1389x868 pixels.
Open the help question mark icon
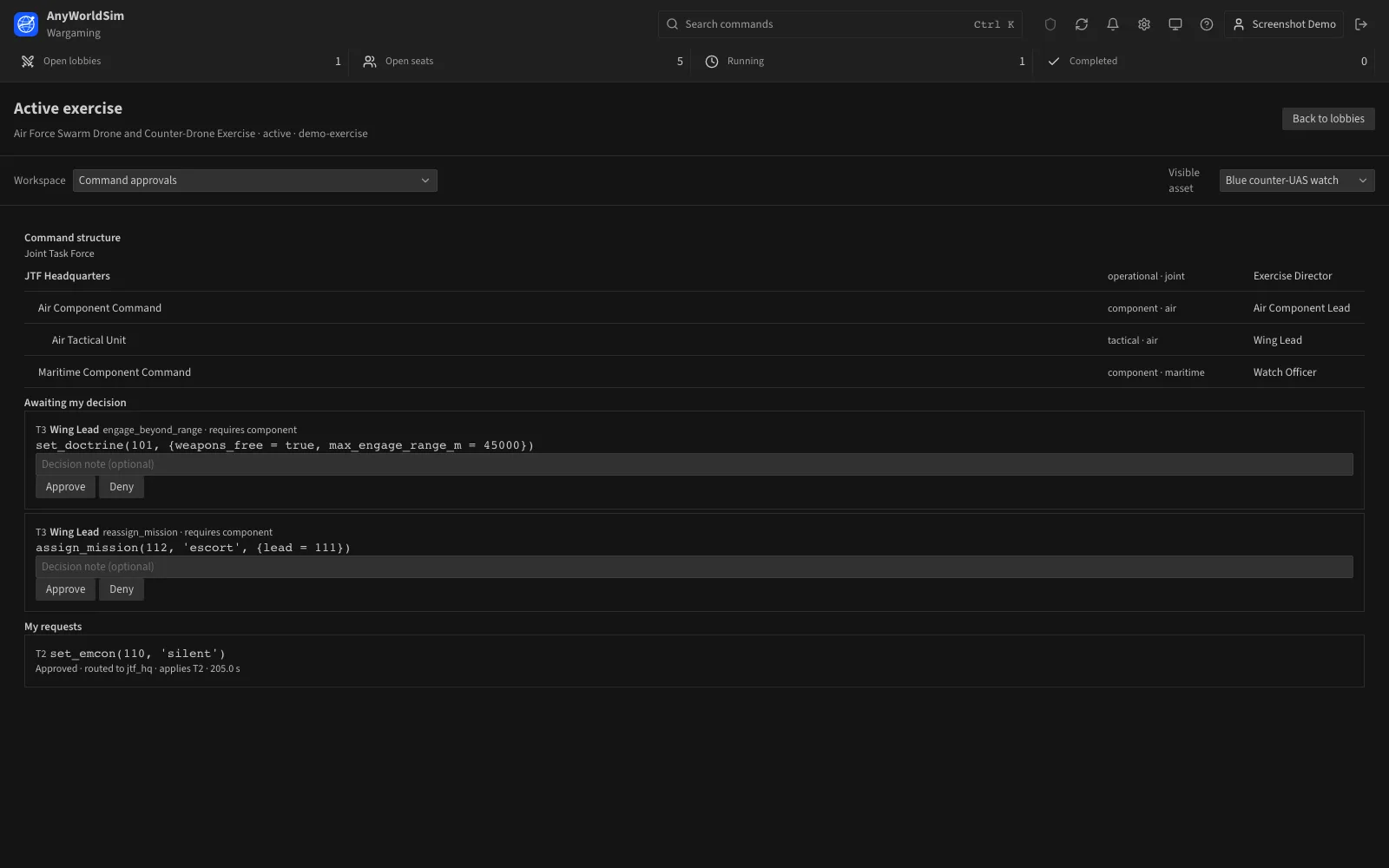pos(1207,24)
